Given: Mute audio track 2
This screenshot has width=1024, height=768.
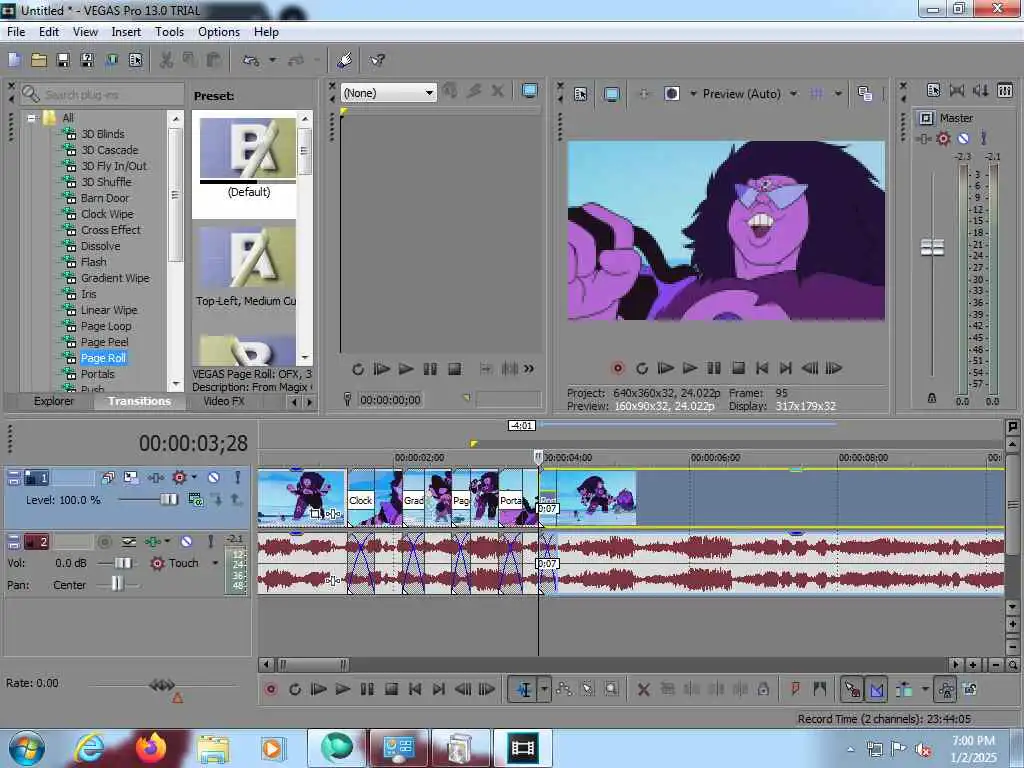Looking at the screenshot, I should coord(186,541).
